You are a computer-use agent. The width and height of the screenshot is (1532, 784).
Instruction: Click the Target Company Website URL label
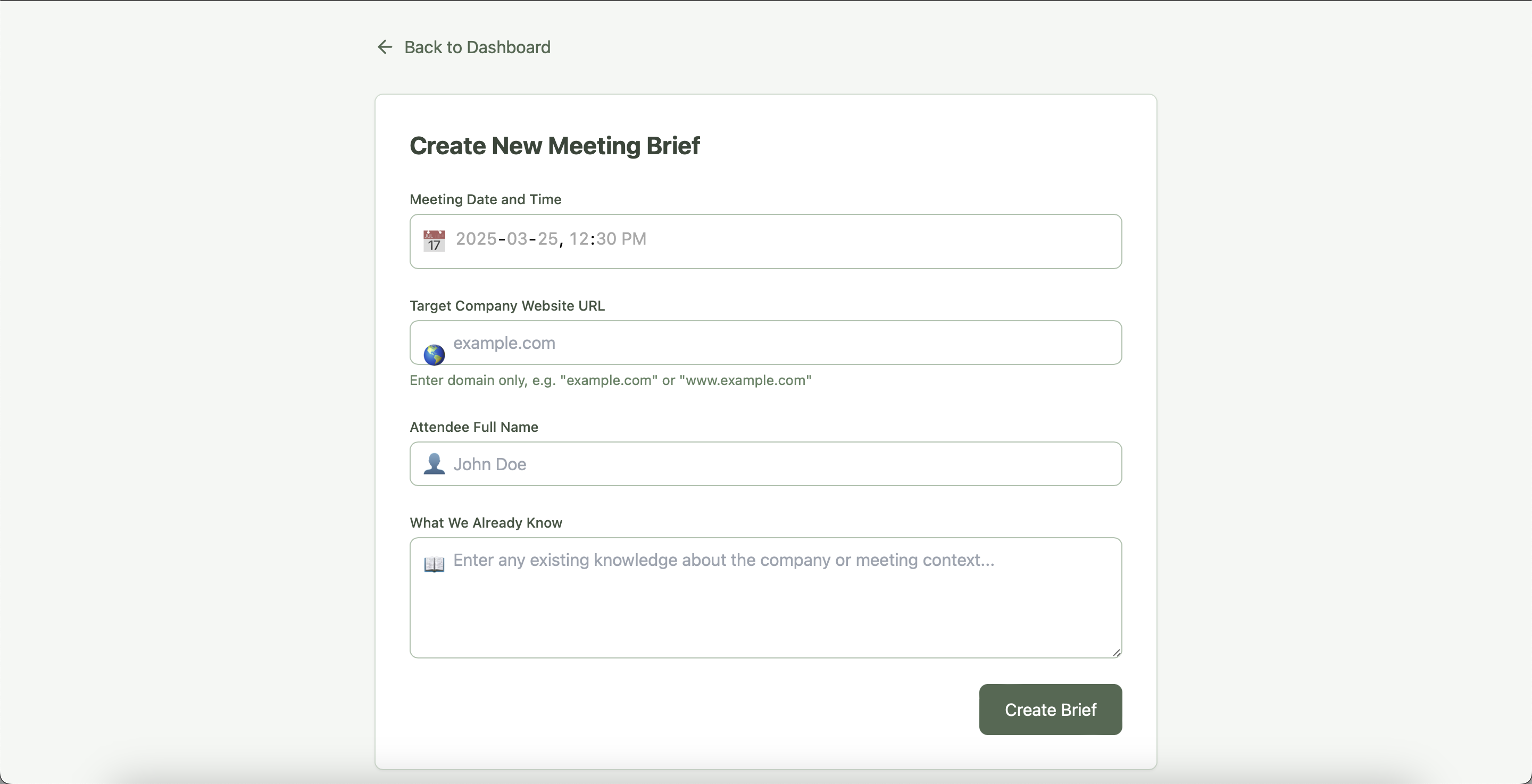tap(507, 306)
